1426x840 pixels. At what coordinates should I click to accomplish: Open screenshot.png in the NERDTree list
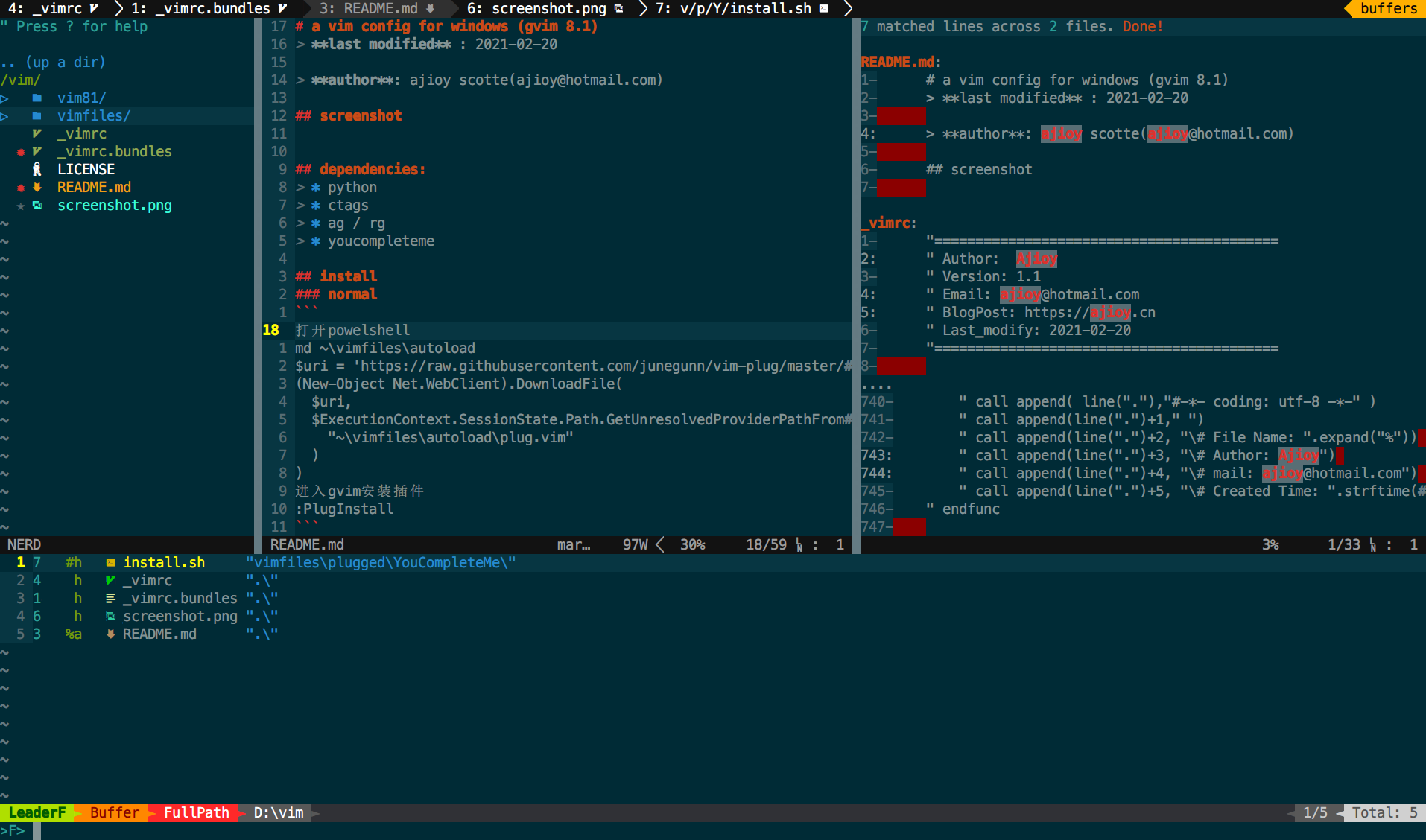coord(115,206)
